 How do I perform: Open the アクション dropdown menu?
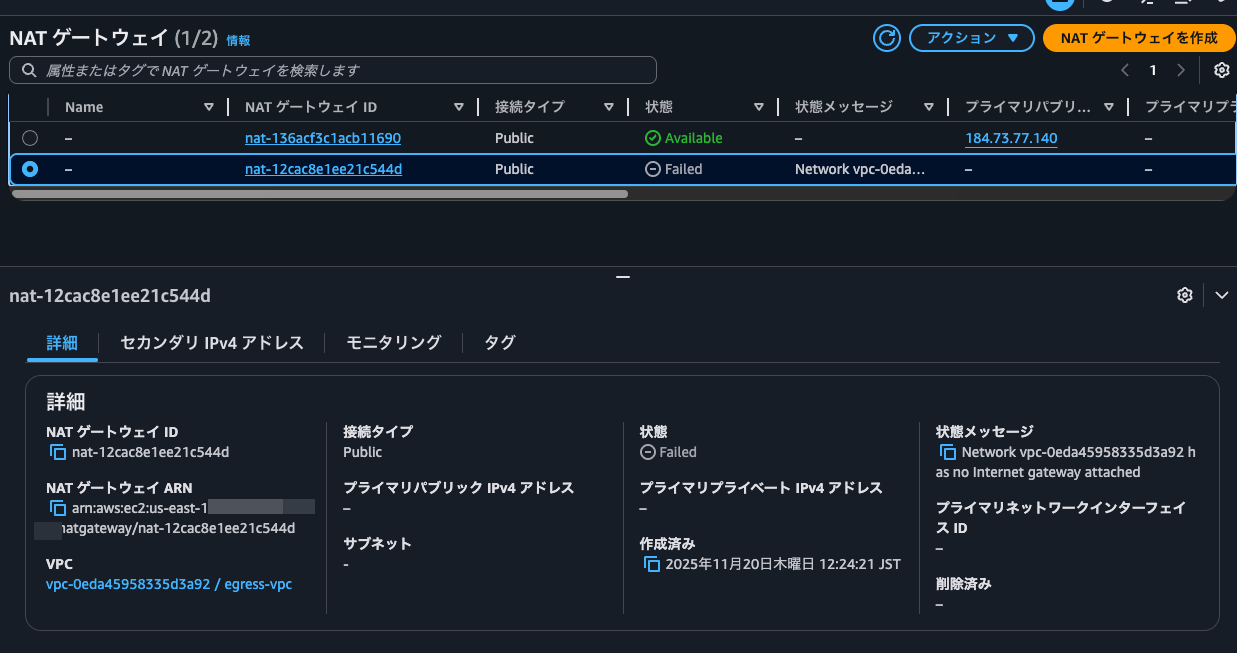click(x=970, y=38)
